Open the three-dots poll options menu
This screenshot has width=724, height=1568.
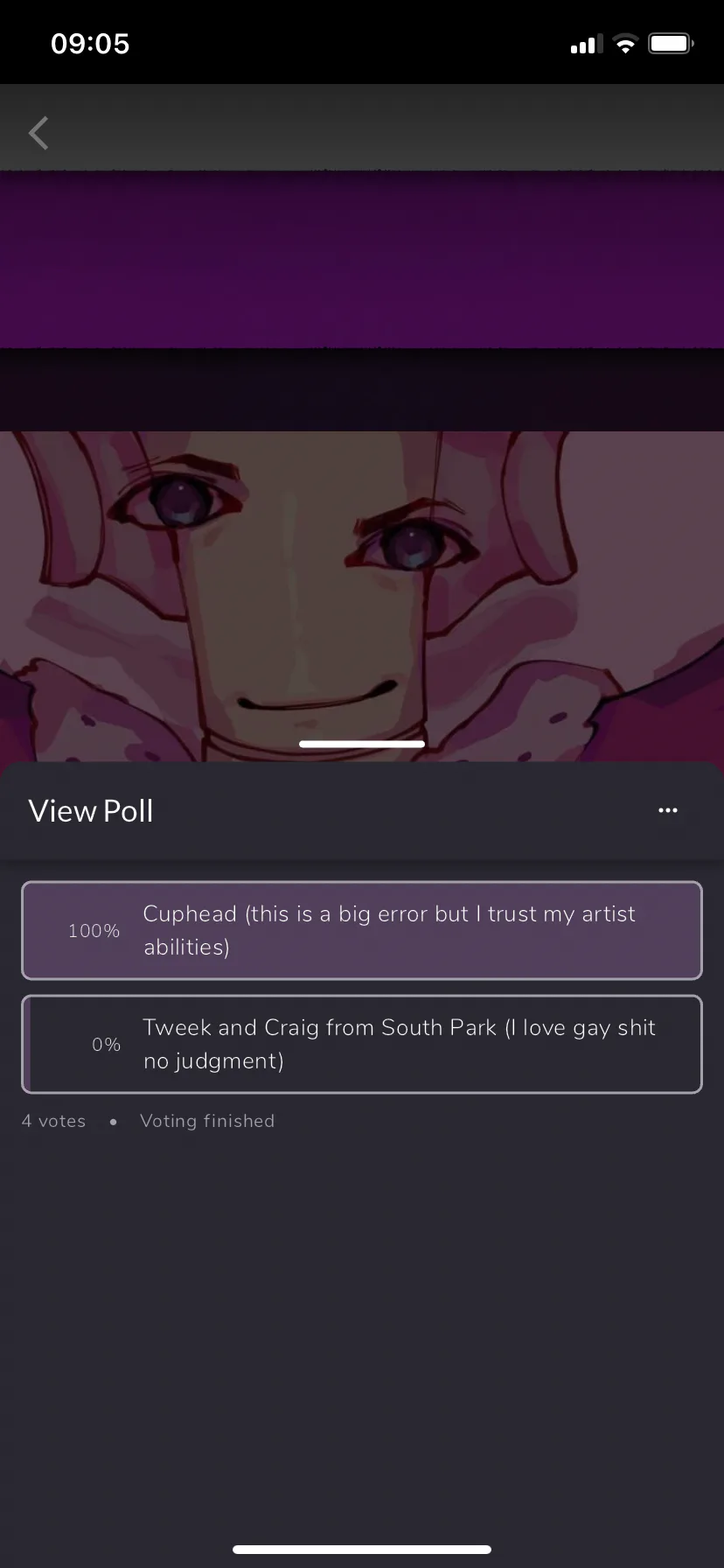point(668,810)
